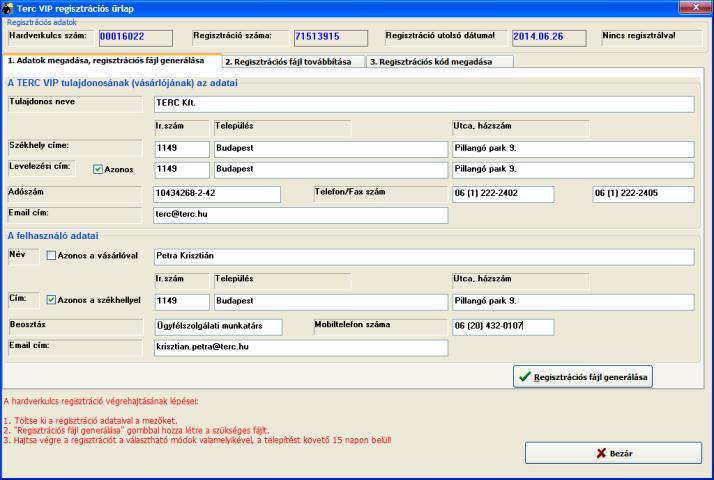This screenshot has width=714, height=480.
Task: Switch to tab 3. Regisztrációs kód megadása
Action: point(440,61)
